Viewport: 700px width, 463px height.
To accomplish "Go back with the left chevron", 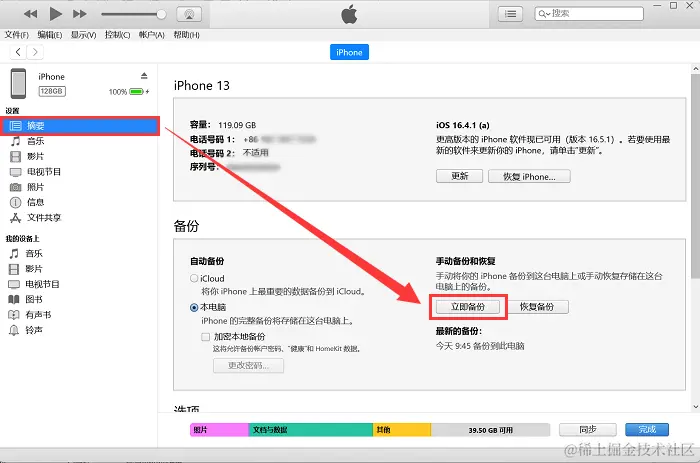I will 18,52.
